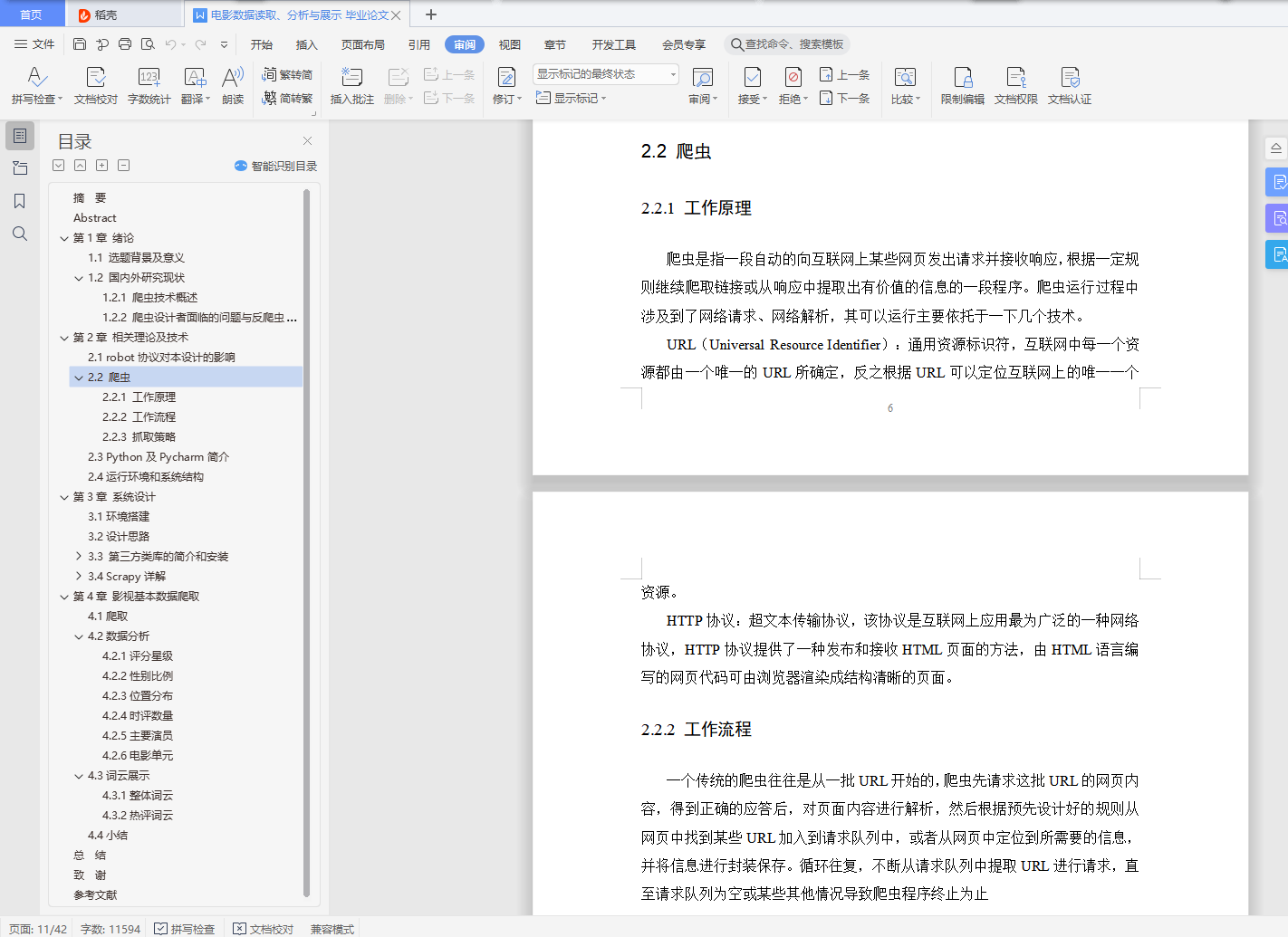Jump to next revision 下一条 beside 拒绝
Screen dimensions: 1288x937
845,98
